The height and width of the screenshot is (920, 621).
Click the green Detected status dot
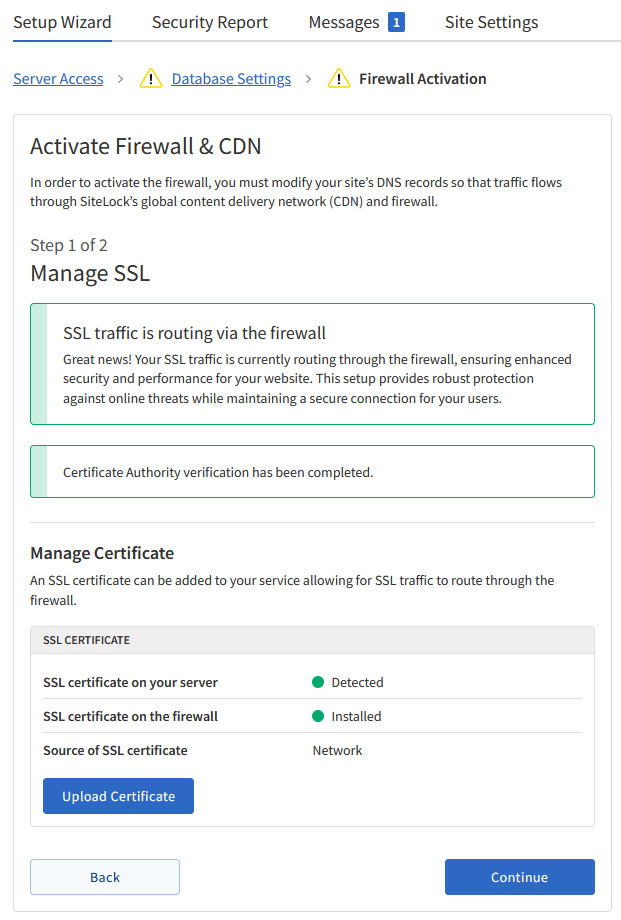[x=318, y=683]
